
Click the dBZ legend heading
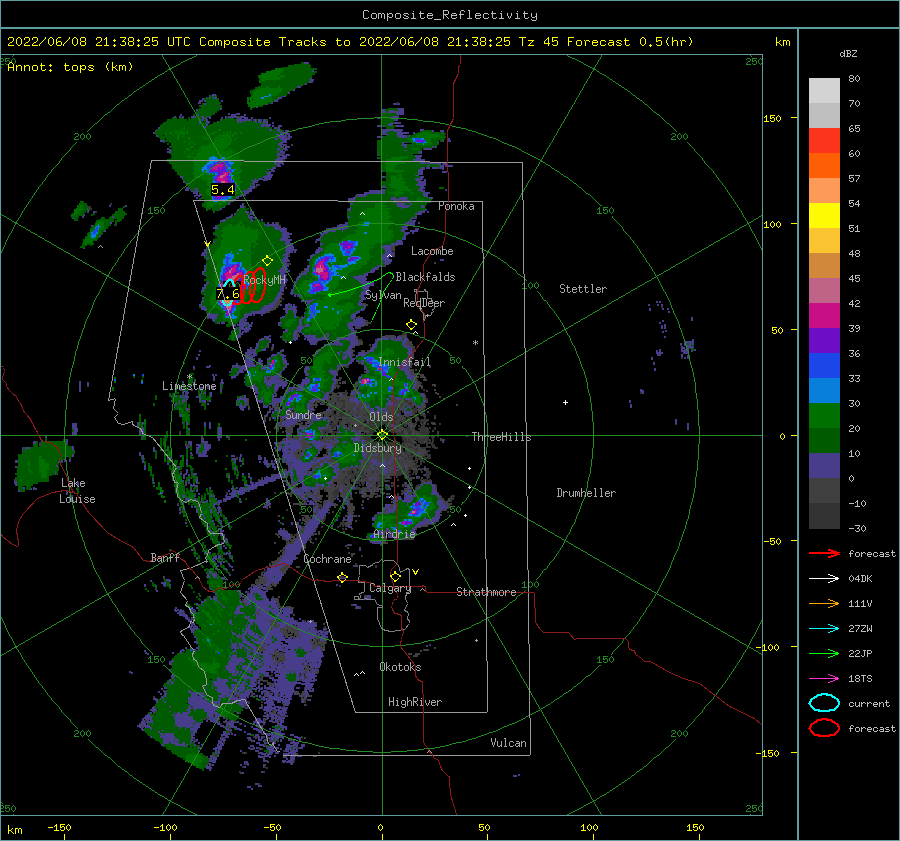(x=848, y=53)
